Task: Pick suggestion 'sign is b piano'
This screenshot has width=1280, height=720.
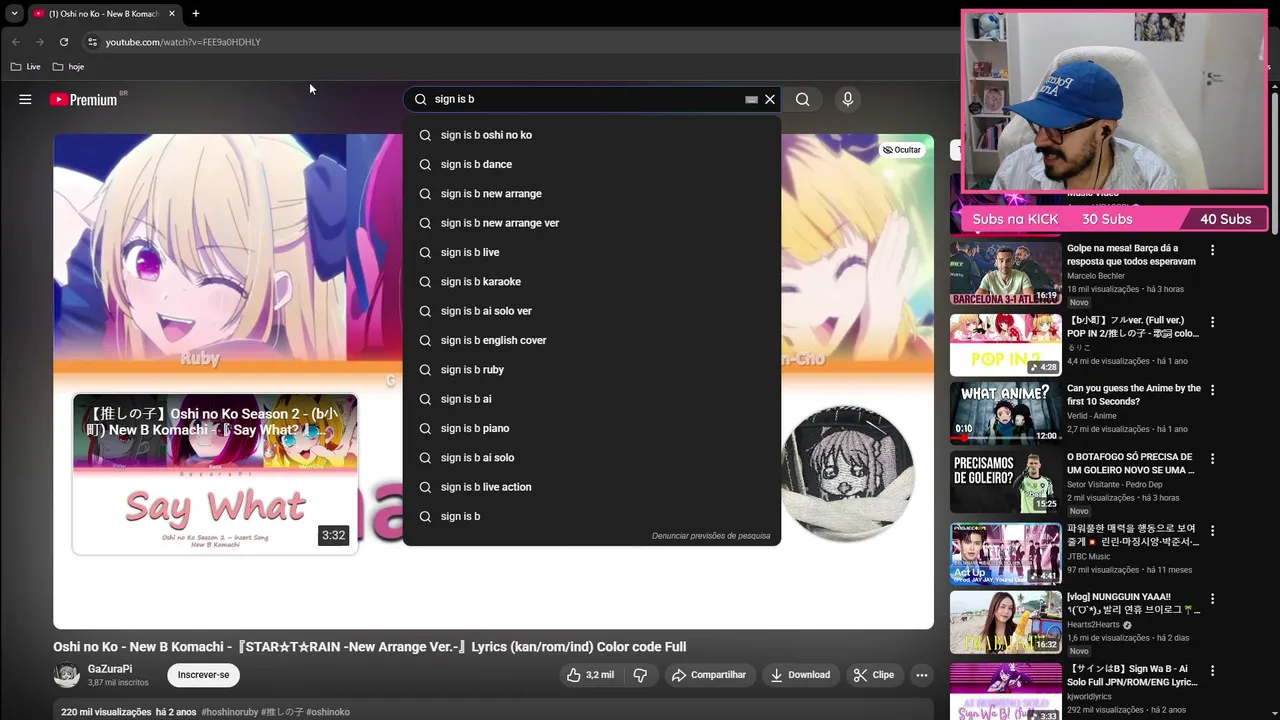Action: (591, 428)
